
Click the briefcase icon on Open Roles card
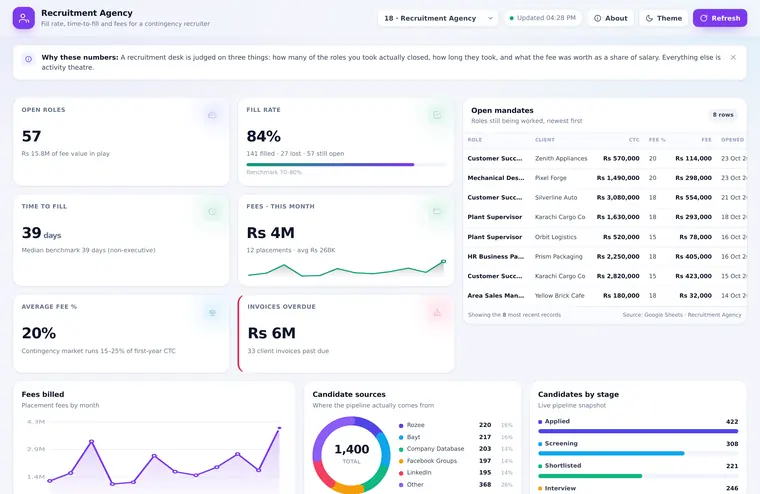pos(212,115)
